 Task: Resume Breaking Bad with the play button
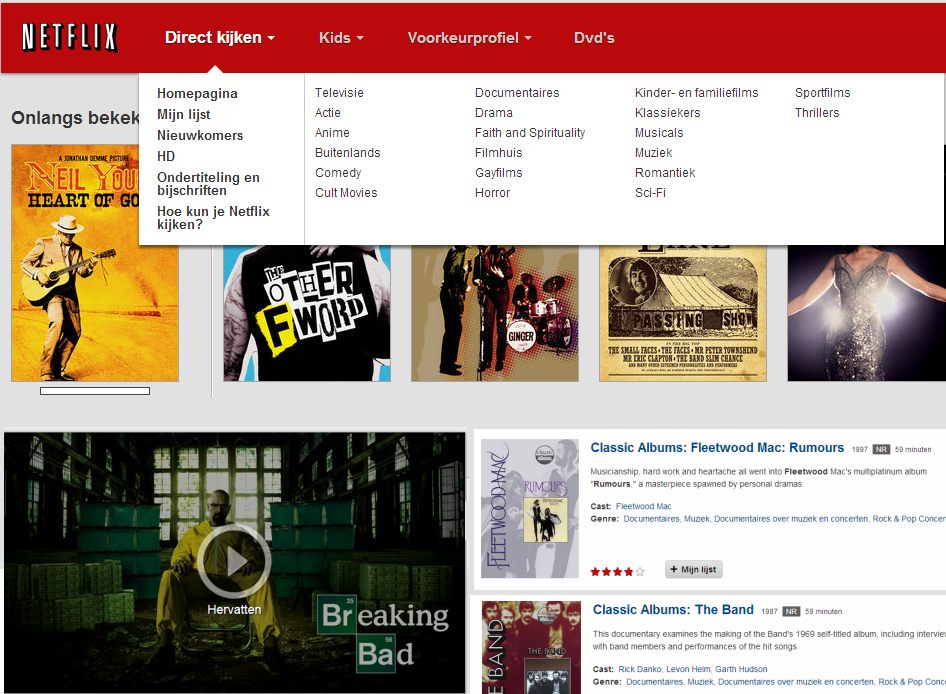(x=234, y=562)
